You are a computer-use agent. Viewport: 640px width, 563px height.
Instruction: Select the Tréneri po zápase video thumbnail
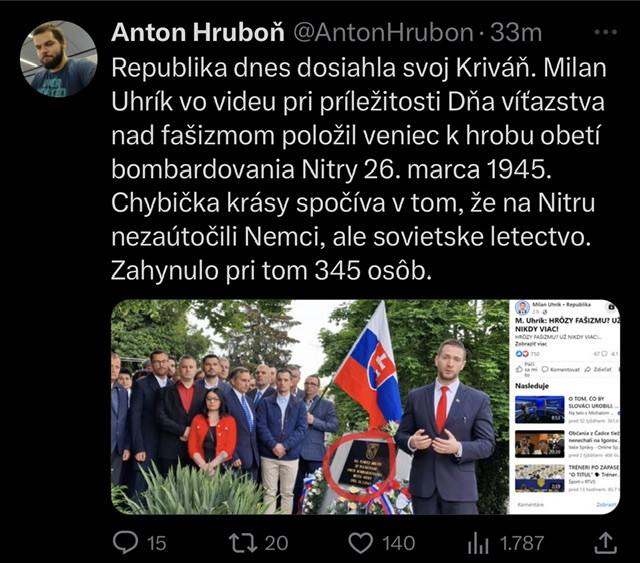click(x=540, y=478)
